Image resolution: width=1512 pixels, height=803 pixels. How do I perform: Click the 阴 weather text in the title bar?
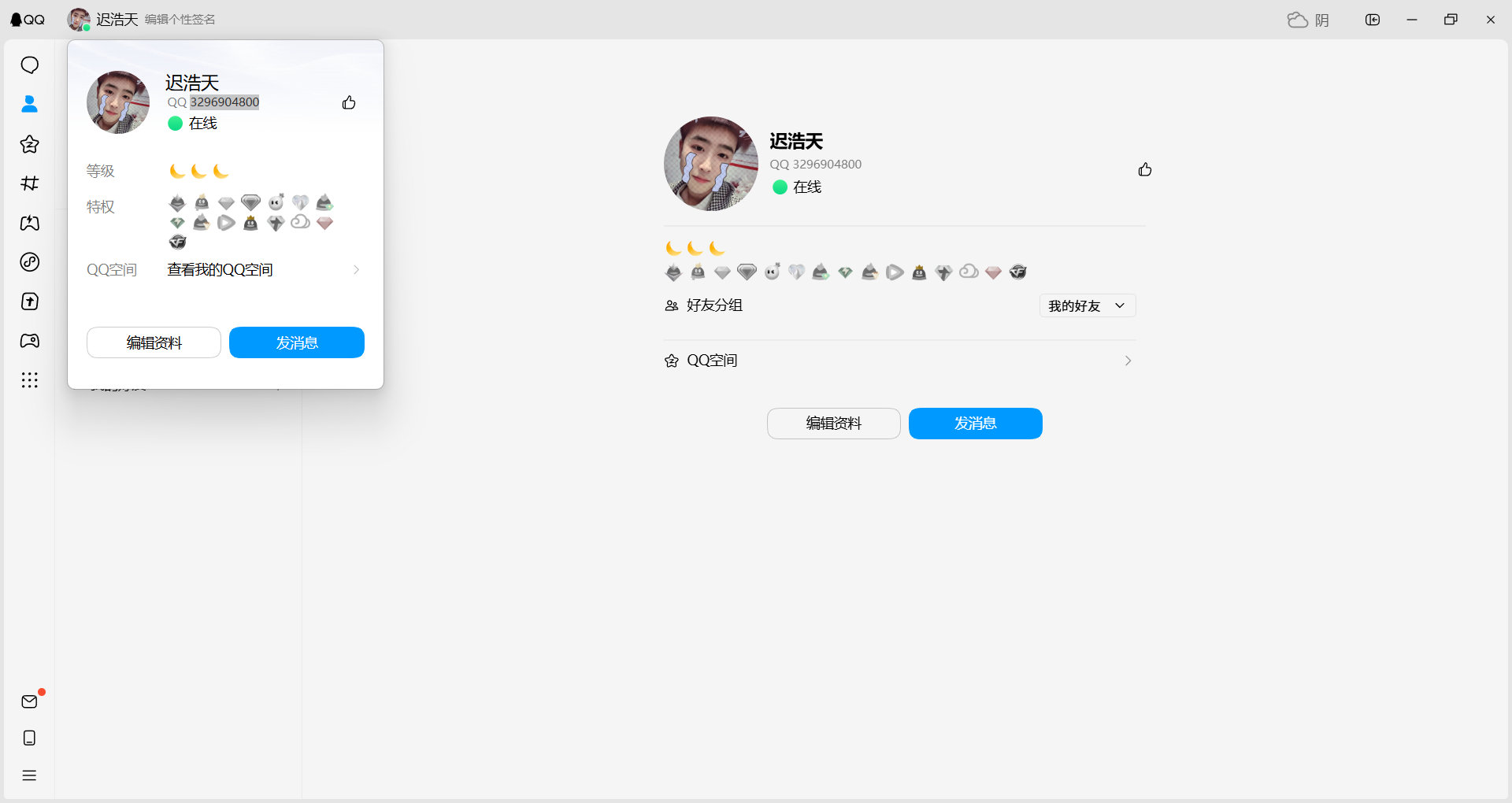point(1322,20)
